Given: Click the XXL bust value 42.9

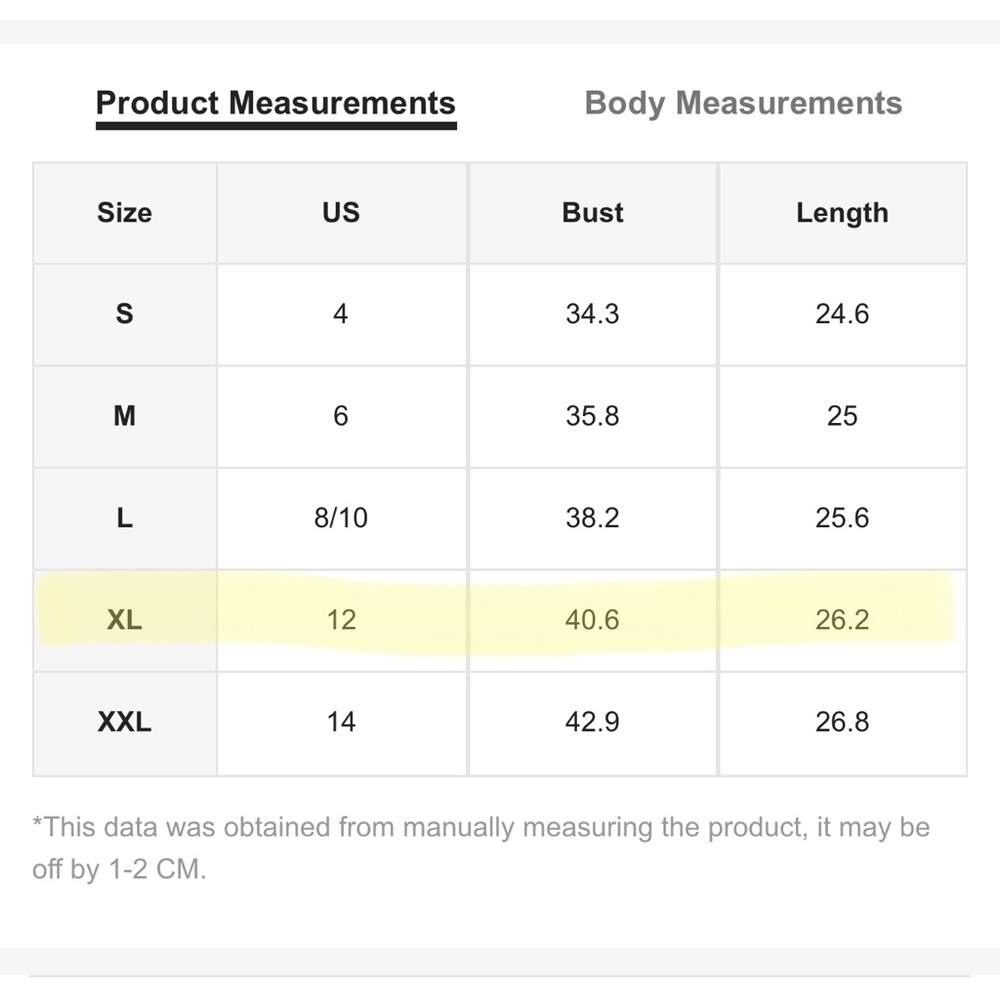Looking at the screenshot, I should pyautogui.click(x=592, y=722).
